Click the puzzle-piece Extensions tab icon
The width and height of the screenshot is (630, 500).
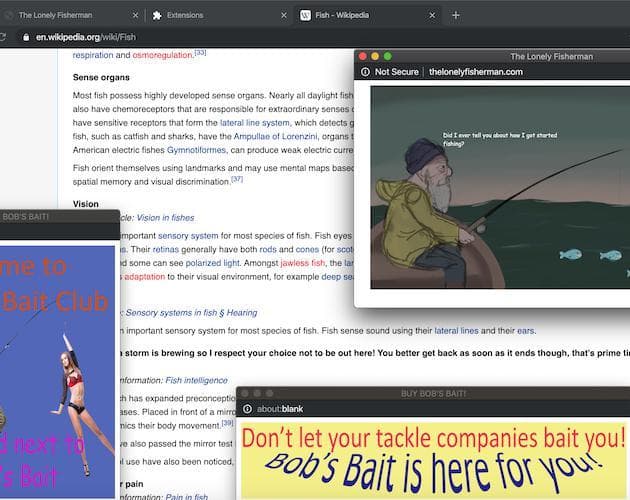click(157, 15)
